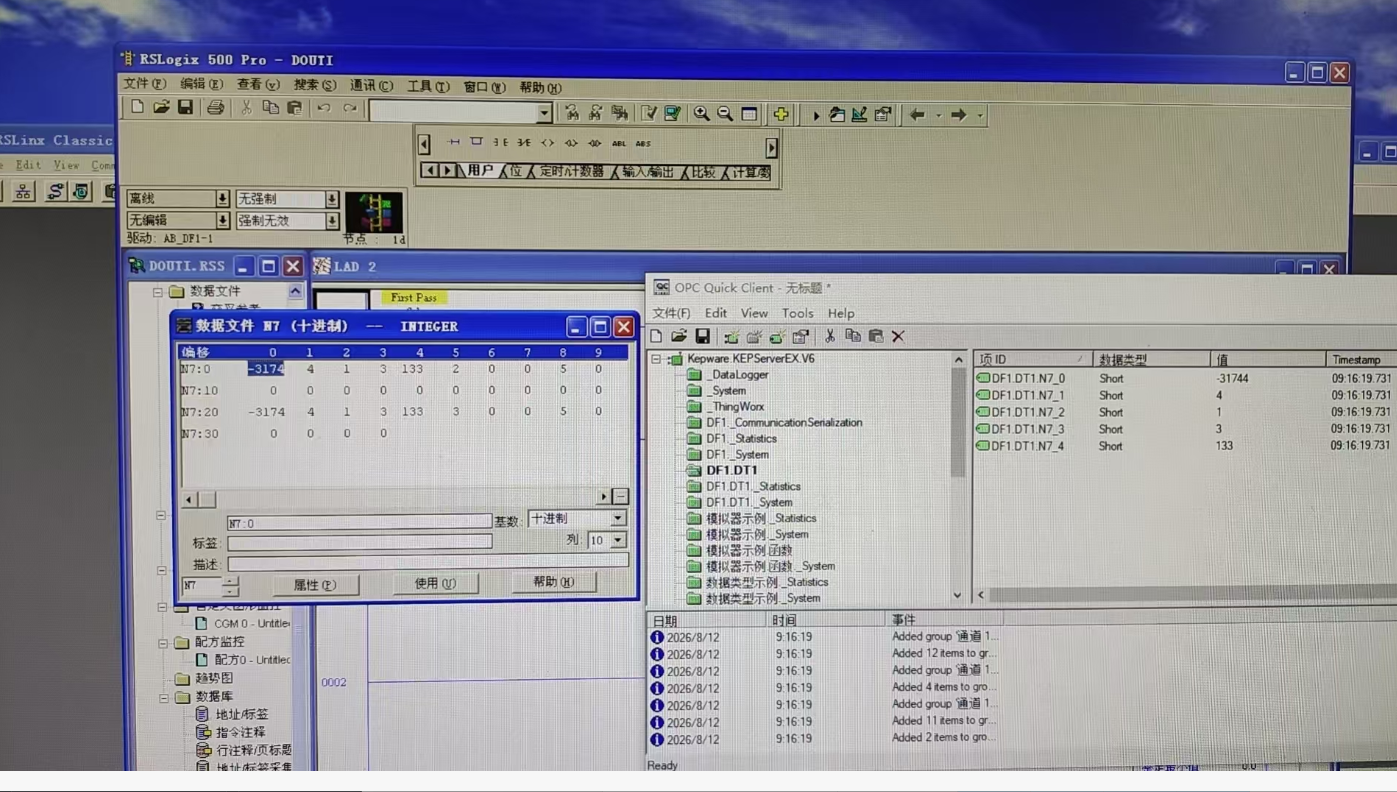Go back with the RSLogix left arrow
This screenshot has width=1397, height=792.
click(x=917, y=115)
